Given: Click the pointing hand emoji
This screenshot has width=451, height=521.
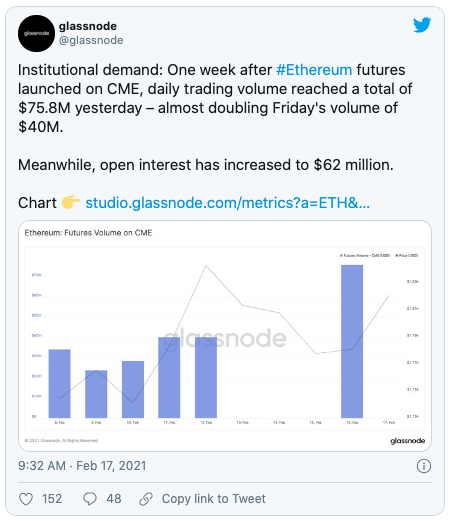Looking at the screenshot, I should [71, 202].
